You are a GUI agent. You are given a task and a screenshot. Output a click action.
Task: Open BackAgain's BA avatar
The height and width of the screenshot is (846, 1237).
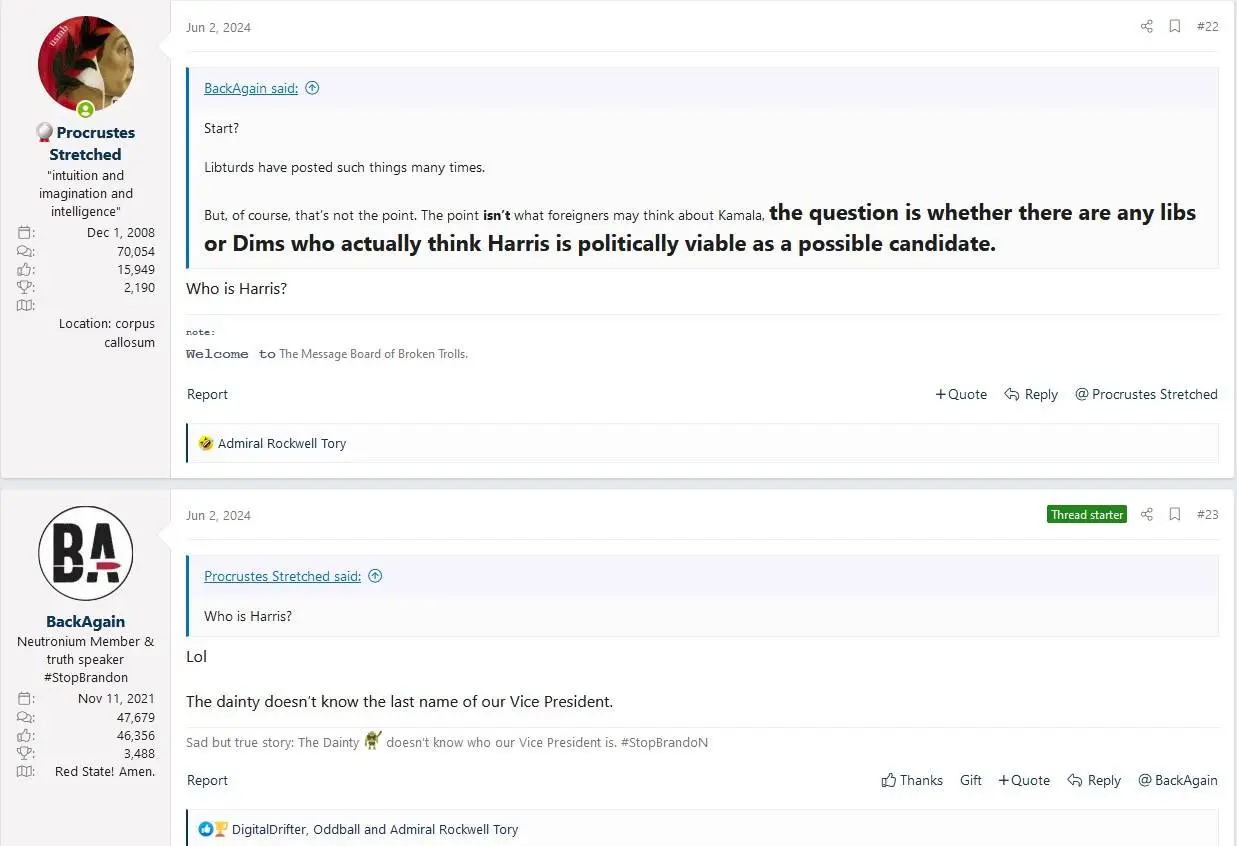pos(86,553)
